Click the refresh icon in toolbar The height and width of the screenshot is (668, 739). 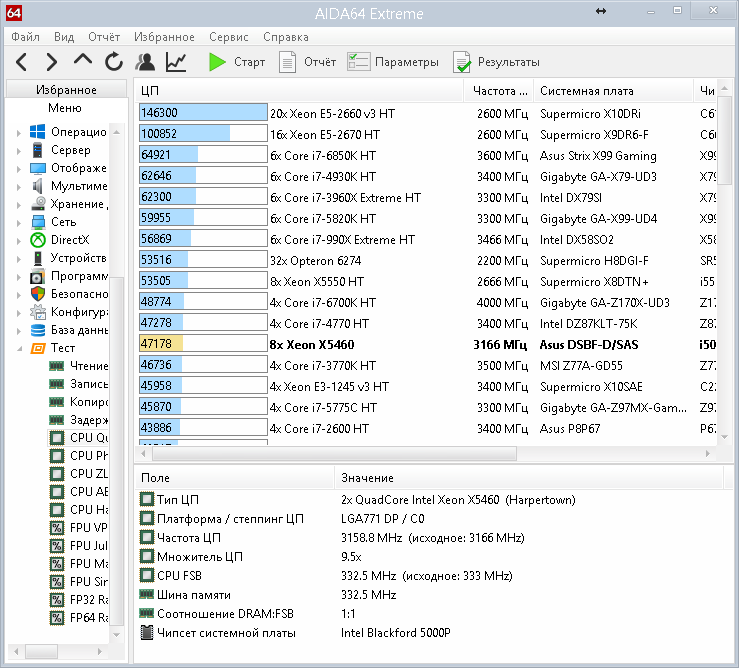114,62
